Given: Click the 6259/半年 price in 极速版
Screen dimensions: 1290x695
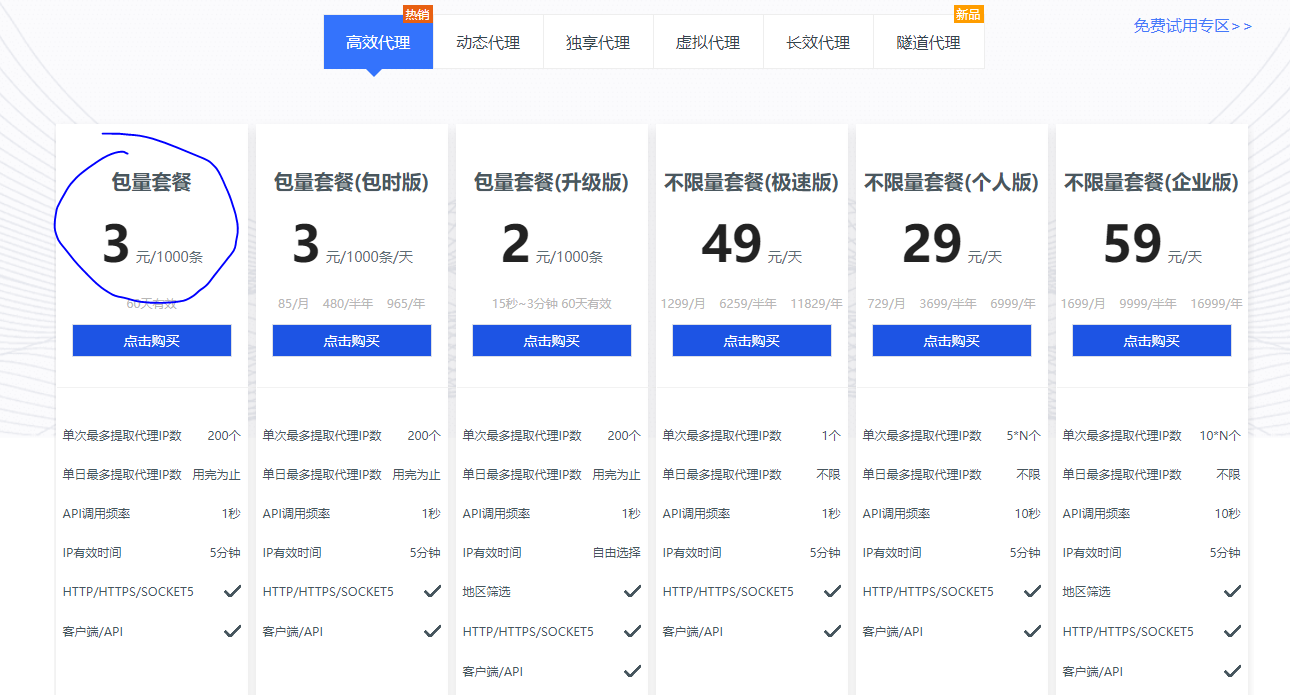Looking at the screenshot, I should tap(748, 303).
